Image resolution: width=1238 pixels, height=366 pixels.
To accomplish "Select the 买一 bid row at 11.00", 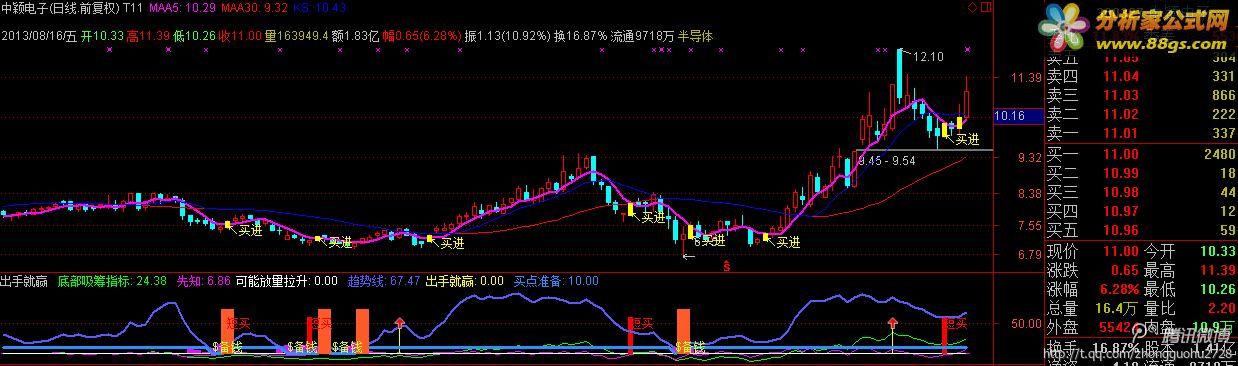I will (x=1139, y=156).
